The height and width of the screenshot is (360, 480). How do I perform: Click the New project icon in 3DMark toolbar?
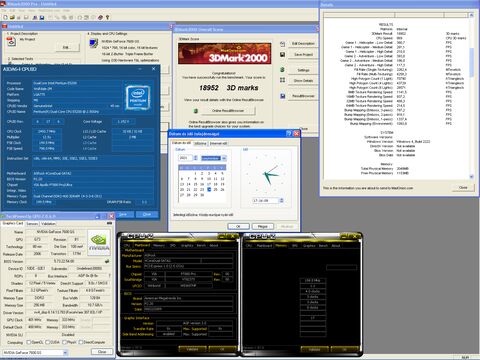pyautogui.click(x=5, y=17)
